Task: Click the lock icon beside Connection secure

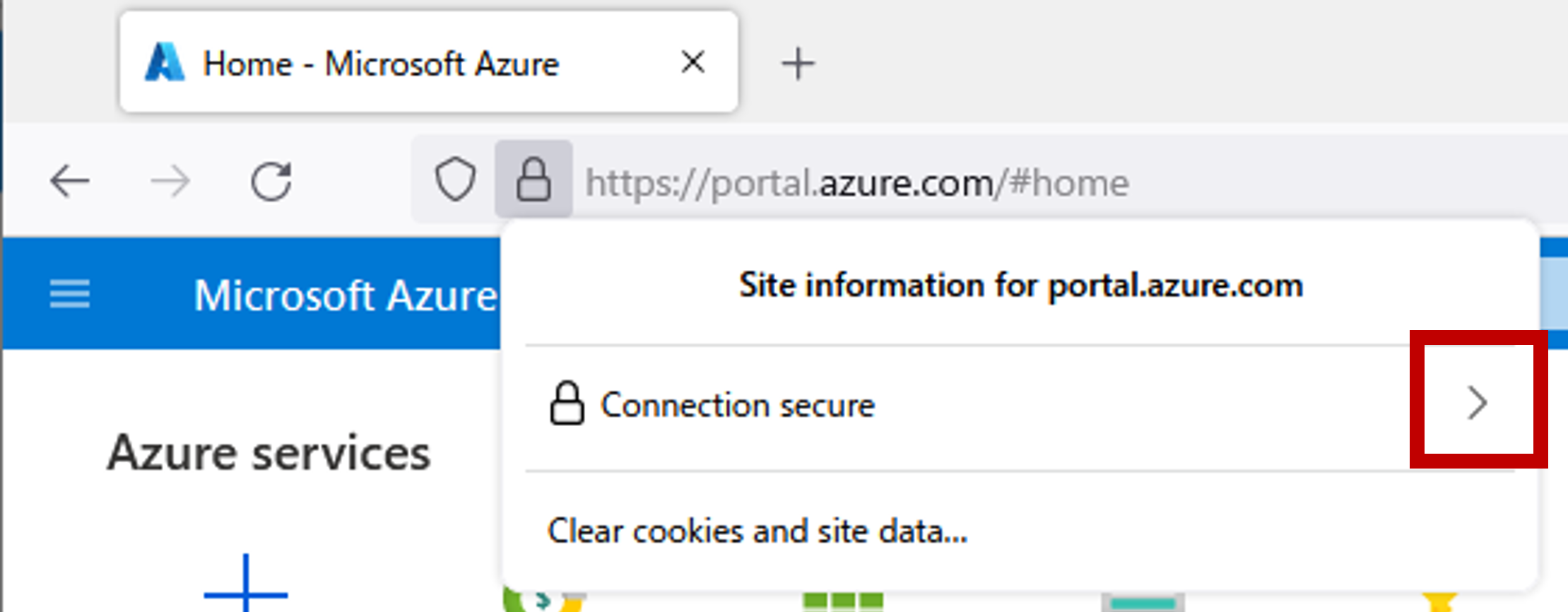Action: 567,404
